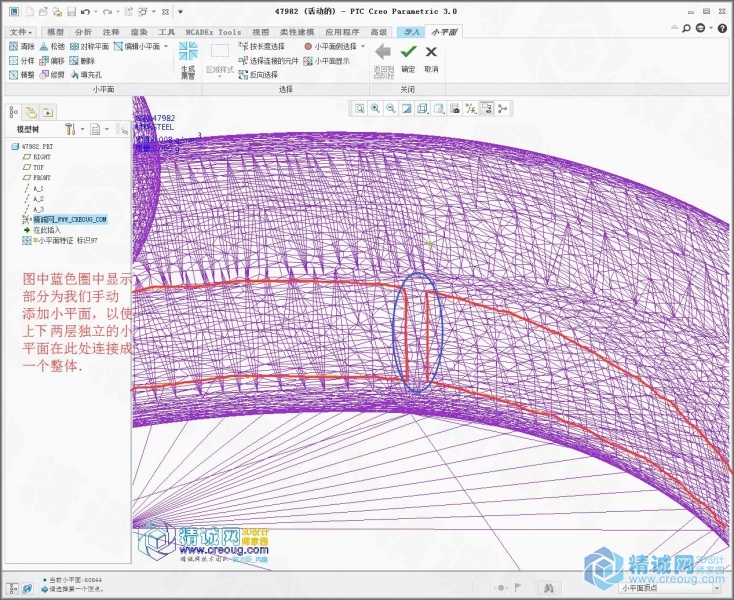Open the 模型 (Model) ribbon tab

pos(55,32)
